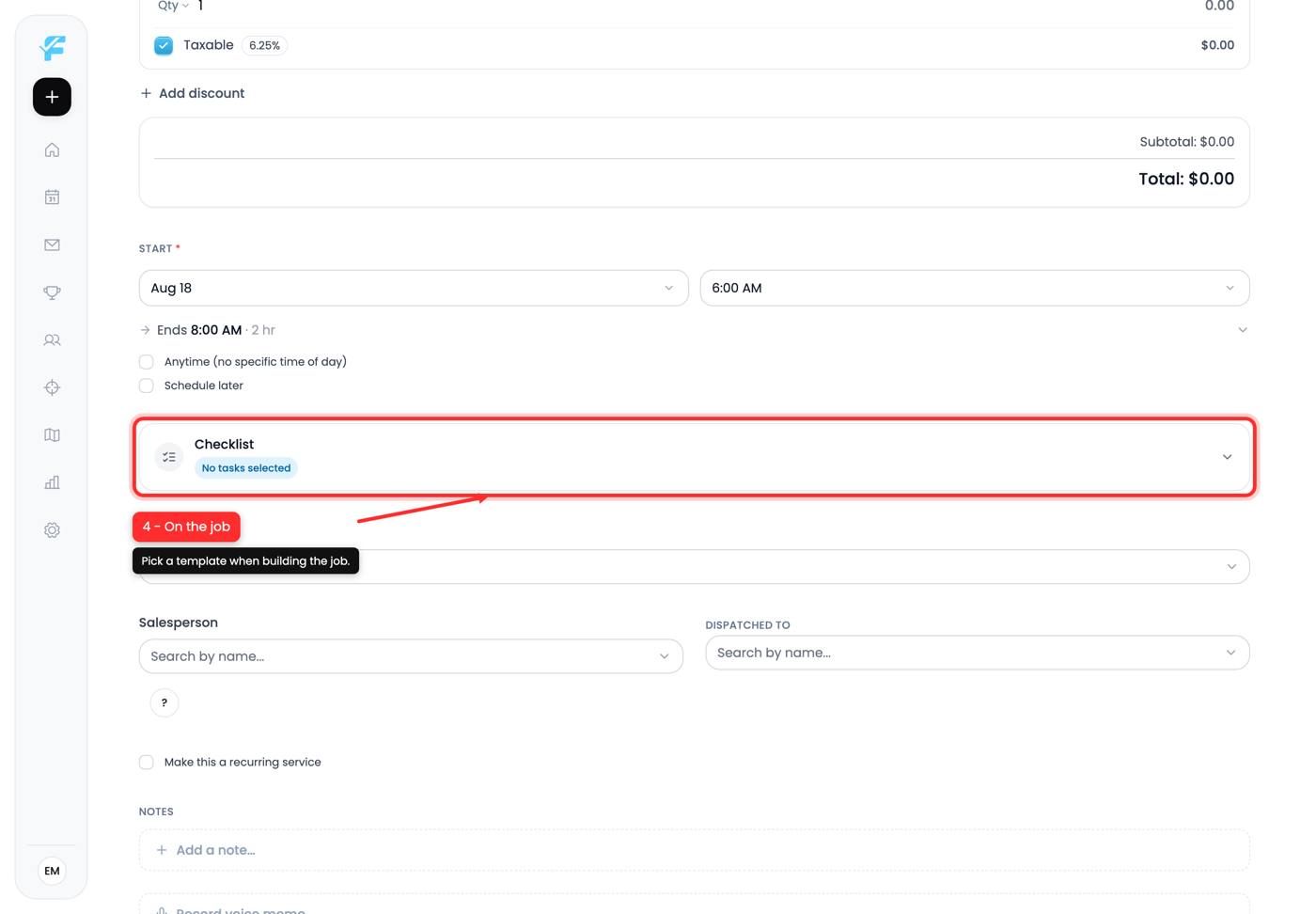Click the Taxable amount $0.00
1316x914 pixels.
(1218, 45)
